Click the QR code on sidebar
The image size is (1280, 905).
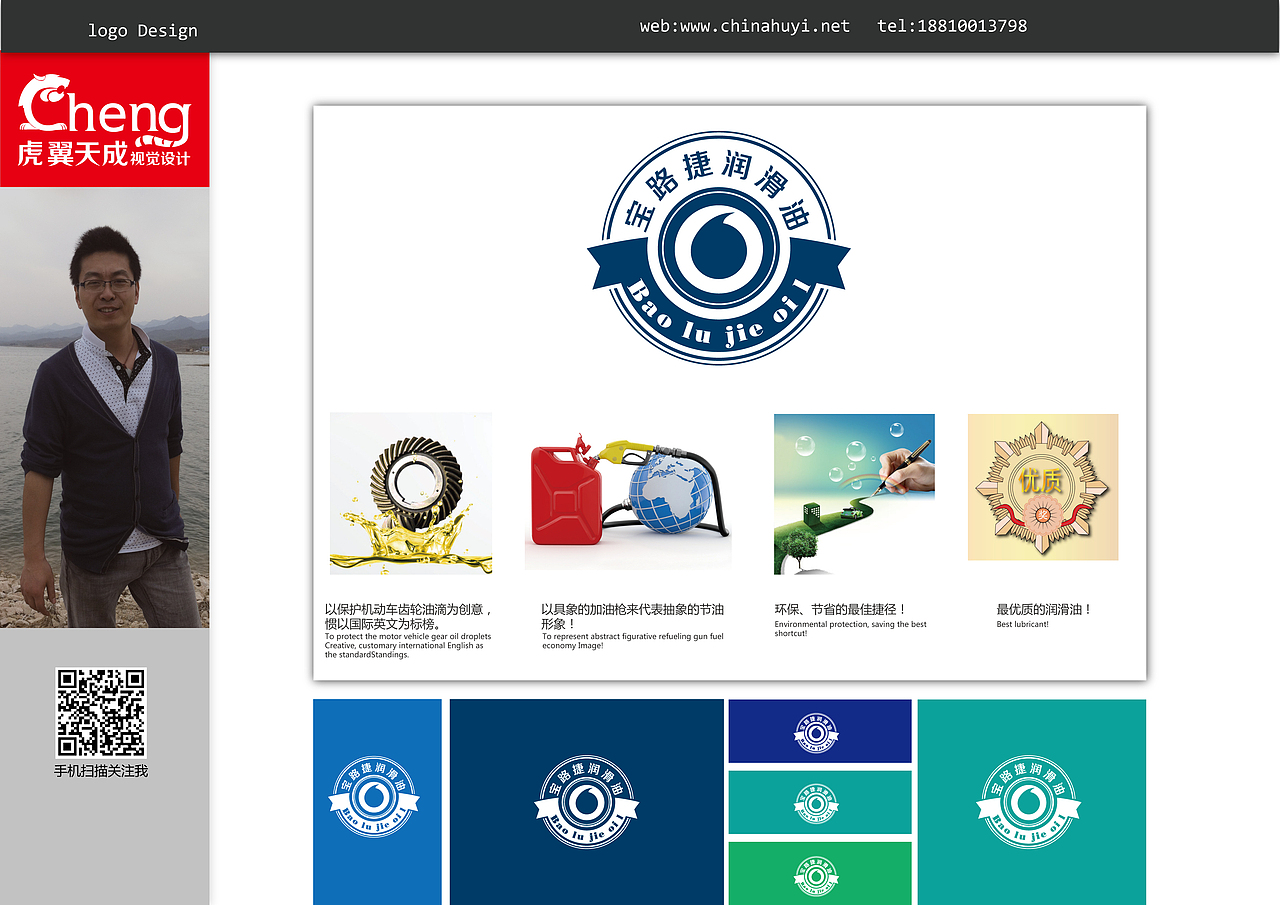tap(101, 712)
